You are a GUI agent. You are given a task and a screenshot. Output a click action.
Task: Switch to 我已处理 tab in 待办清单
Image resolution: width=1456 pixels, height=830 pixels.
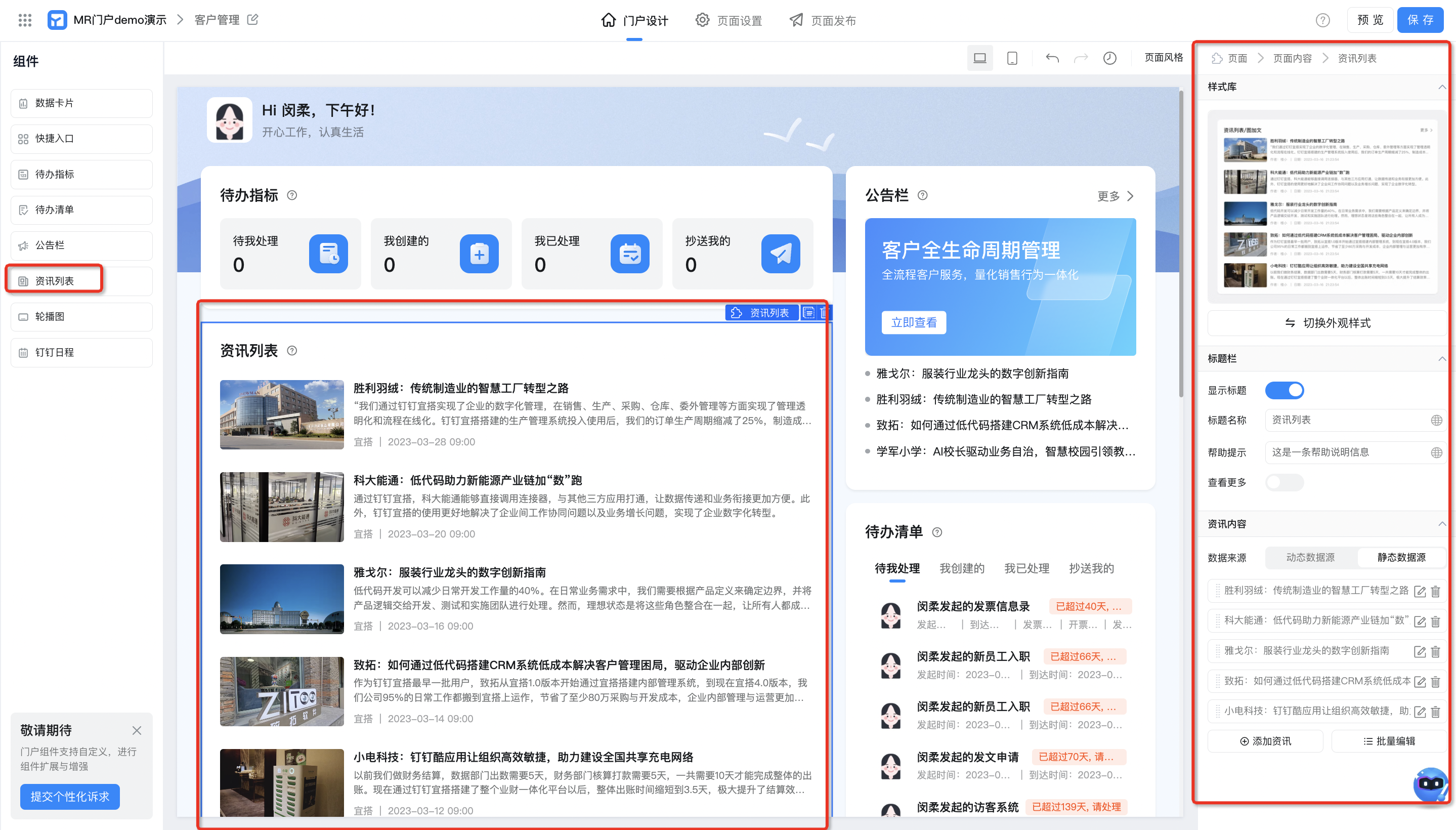point(1026,568)
